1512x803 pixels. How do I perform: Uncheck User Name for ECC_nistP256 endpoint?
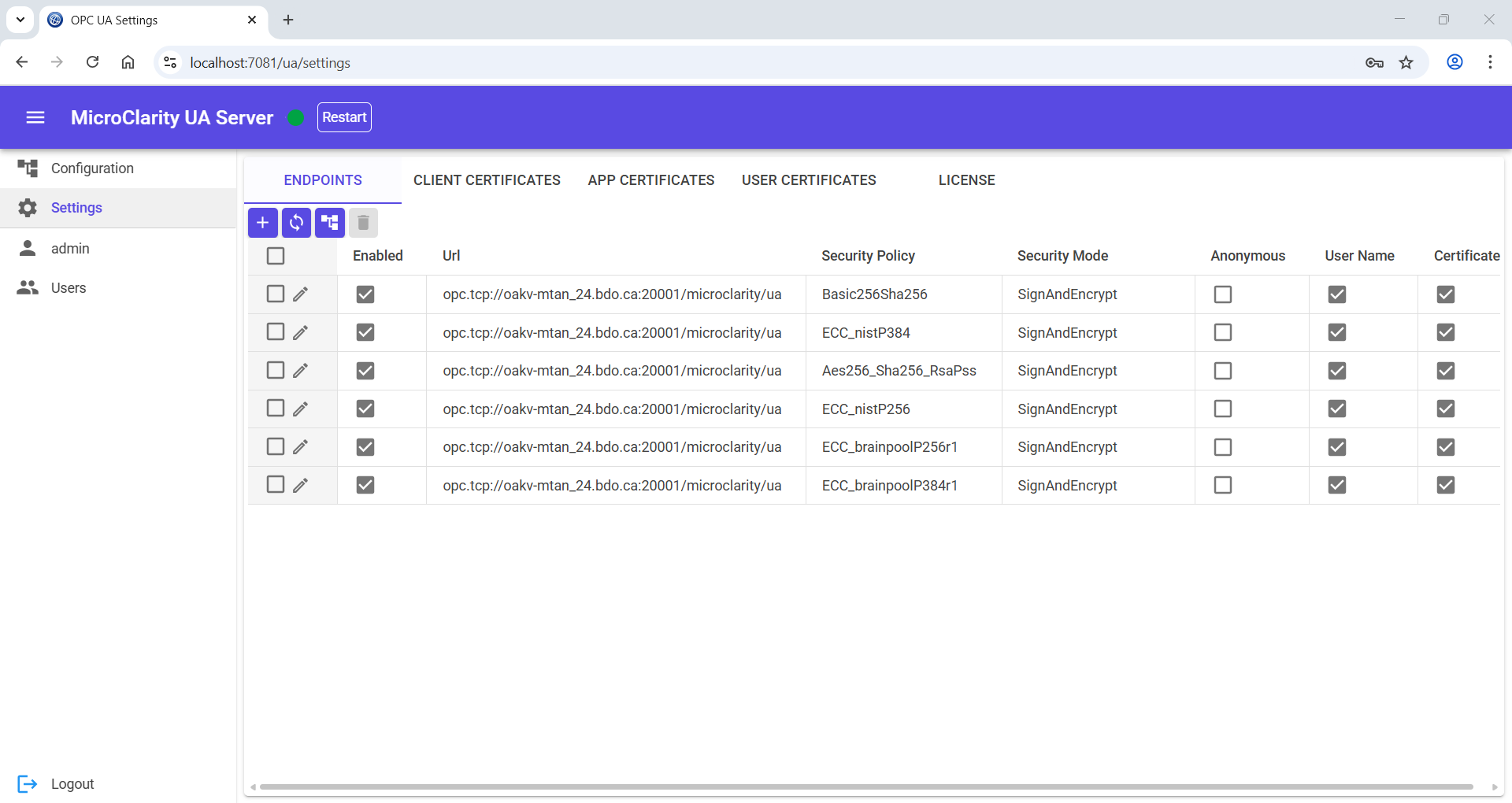click(1336, 409)
